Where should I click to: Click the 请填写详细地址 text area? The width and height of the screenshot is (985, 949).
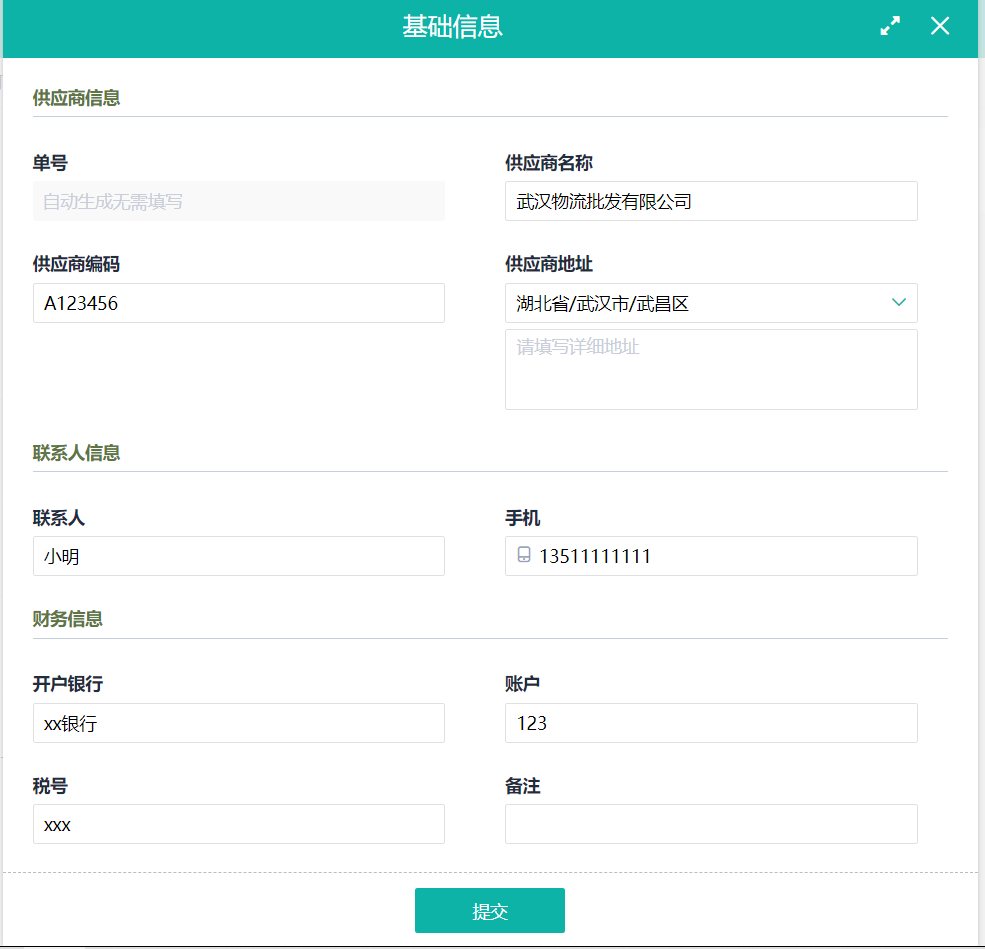pyautogui.click(x=710, y=369)
